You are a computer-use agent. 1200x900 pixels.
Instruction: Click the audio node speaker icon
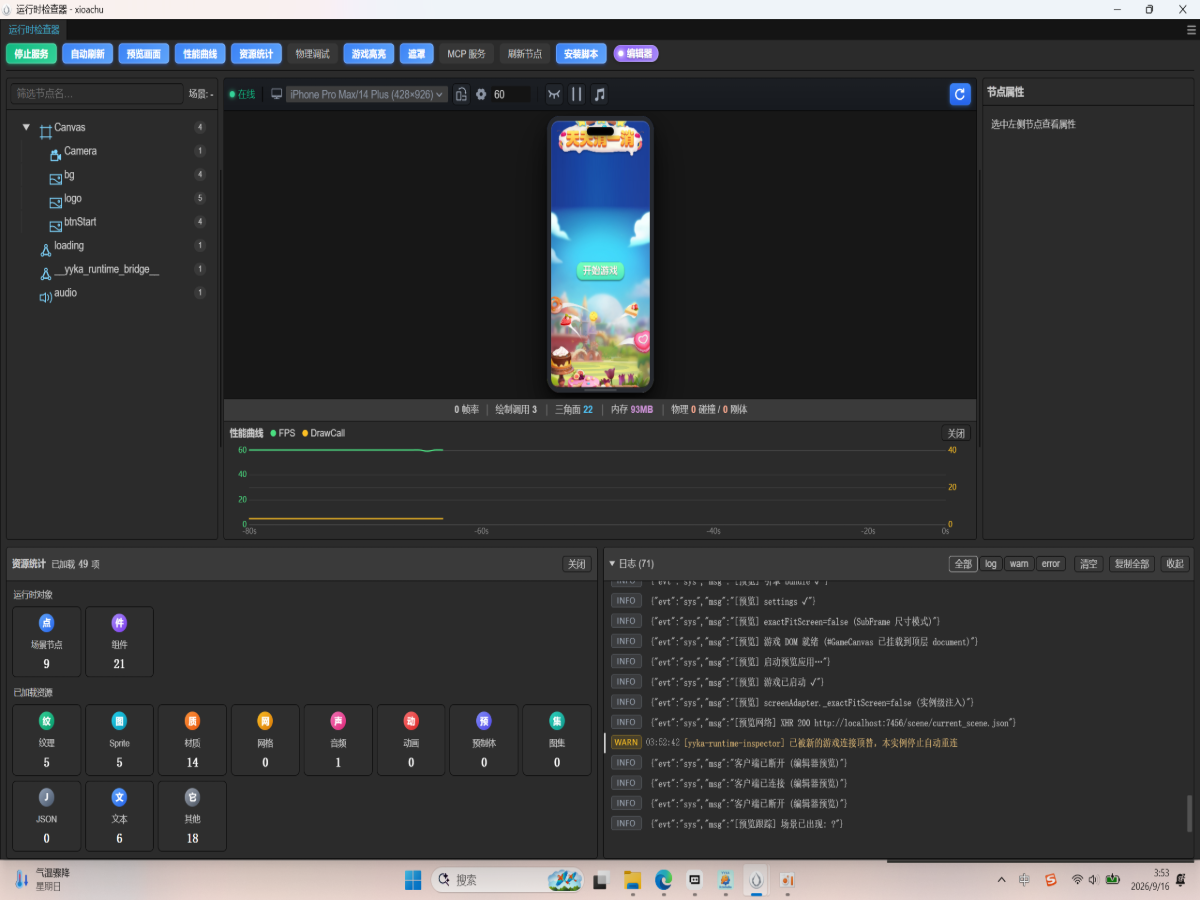pyautogui.click(x=45, y=297)
